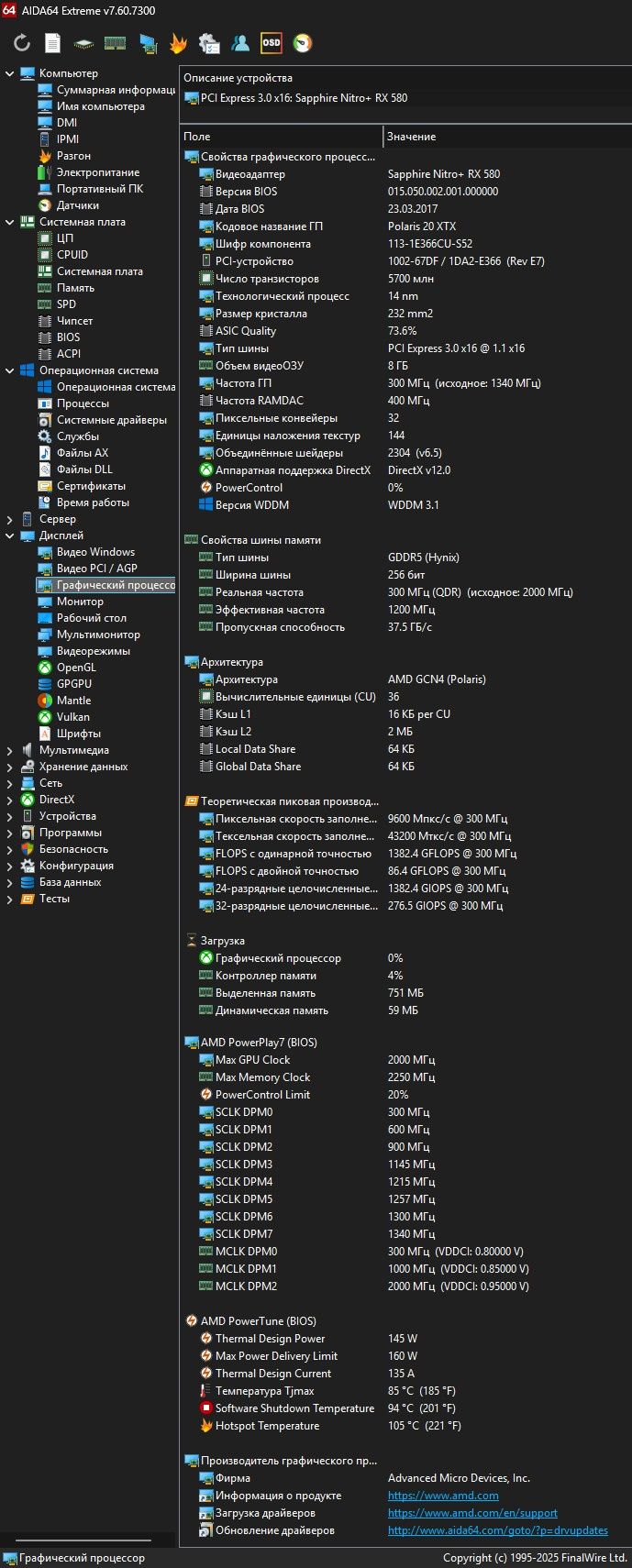
Task: Open the https://www.amd.com product link
Action: 443,1496
